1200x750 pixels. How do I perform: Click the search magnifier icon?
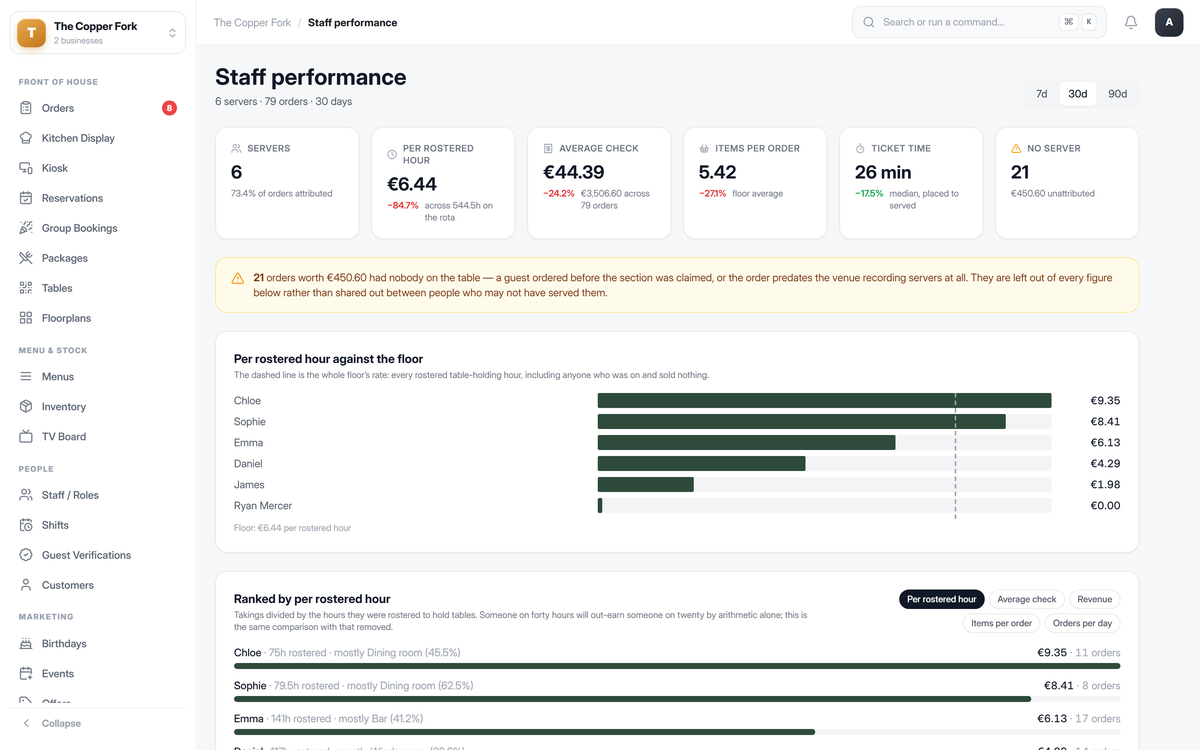point(869,22)
